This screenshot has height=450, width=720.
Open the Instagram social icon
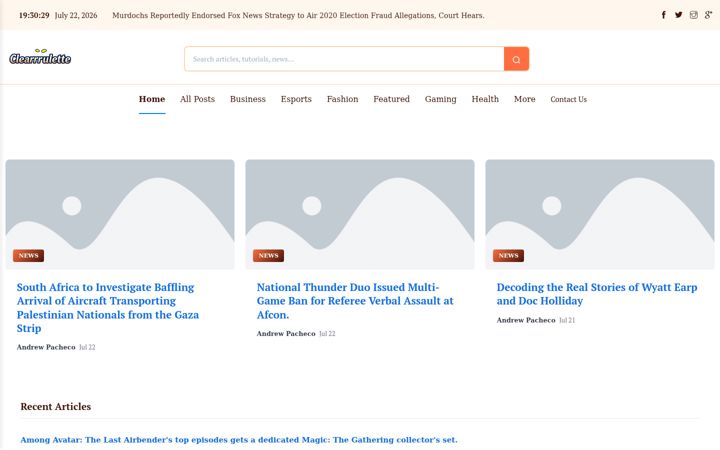tap(694, 15)
